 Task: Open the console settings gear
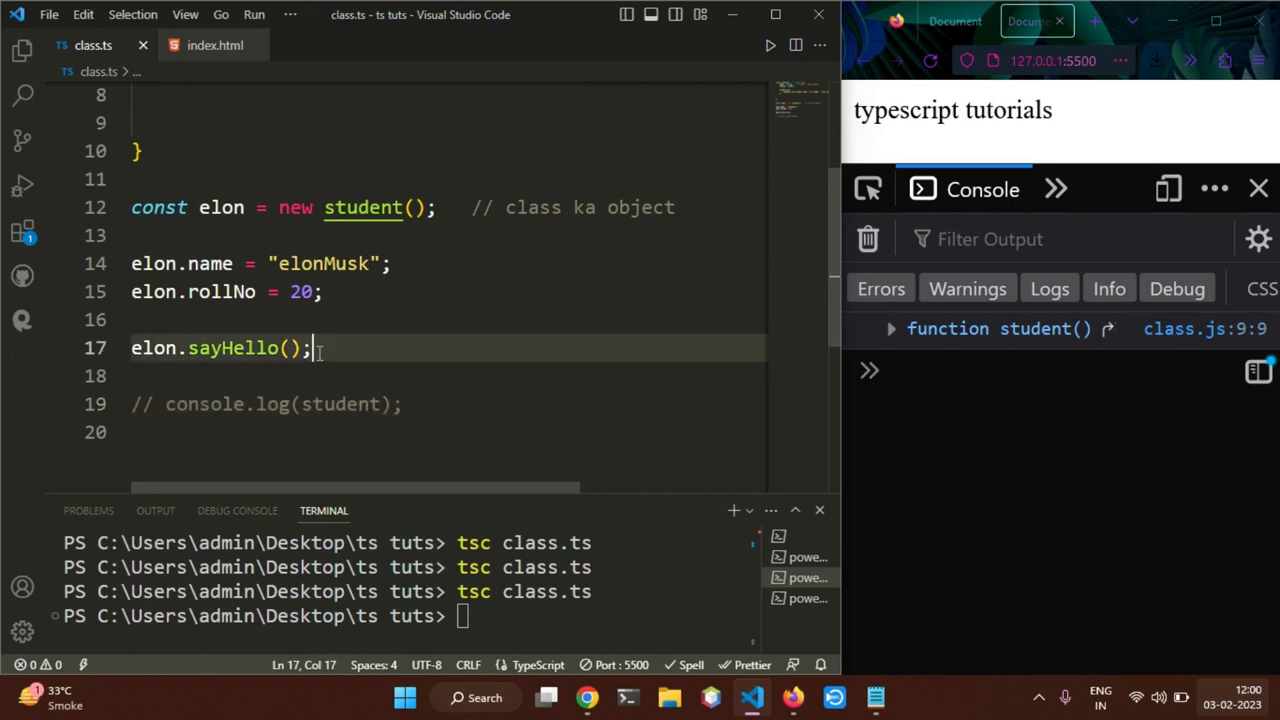(1258, 239)
